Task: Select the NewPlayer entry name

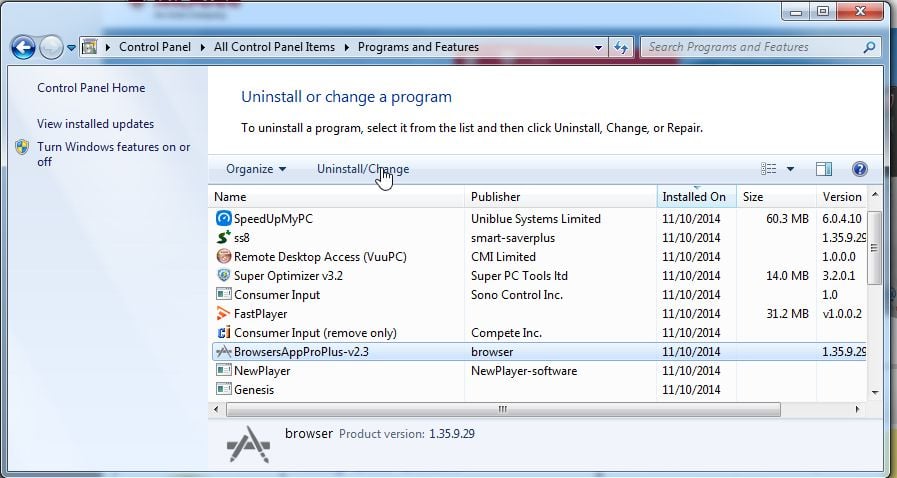Action: point(262,371)
